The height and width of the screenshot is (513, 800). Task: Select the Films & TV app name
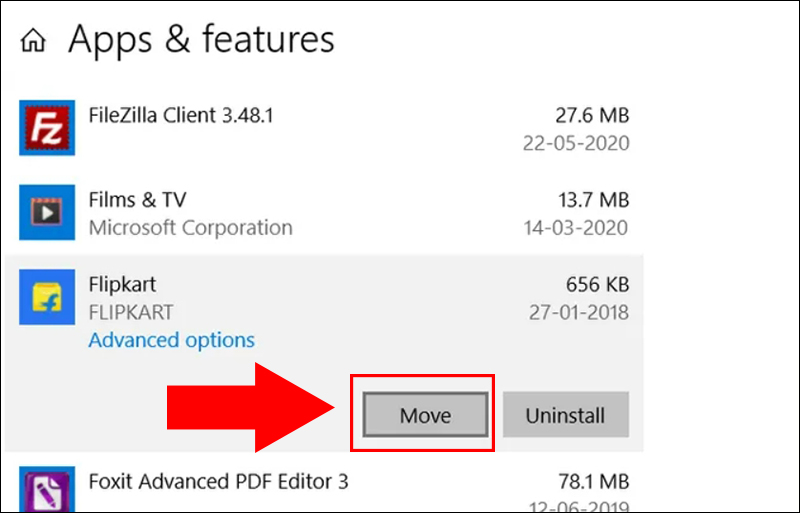138,200
